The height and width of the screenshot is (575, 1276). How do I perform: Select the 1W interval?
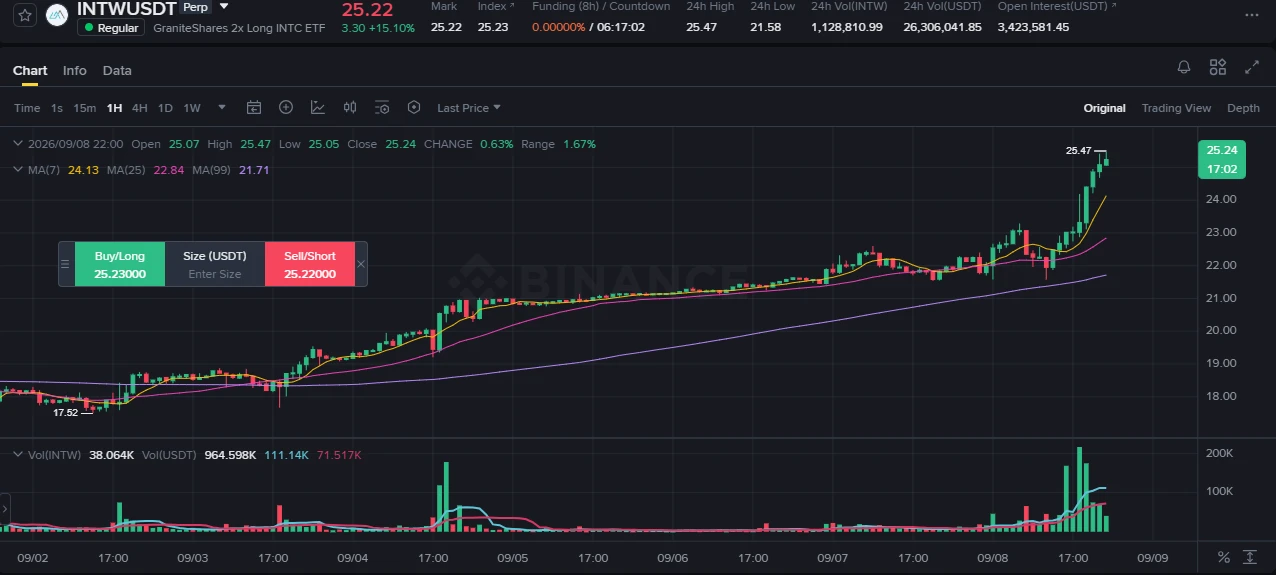coord(192,108)
